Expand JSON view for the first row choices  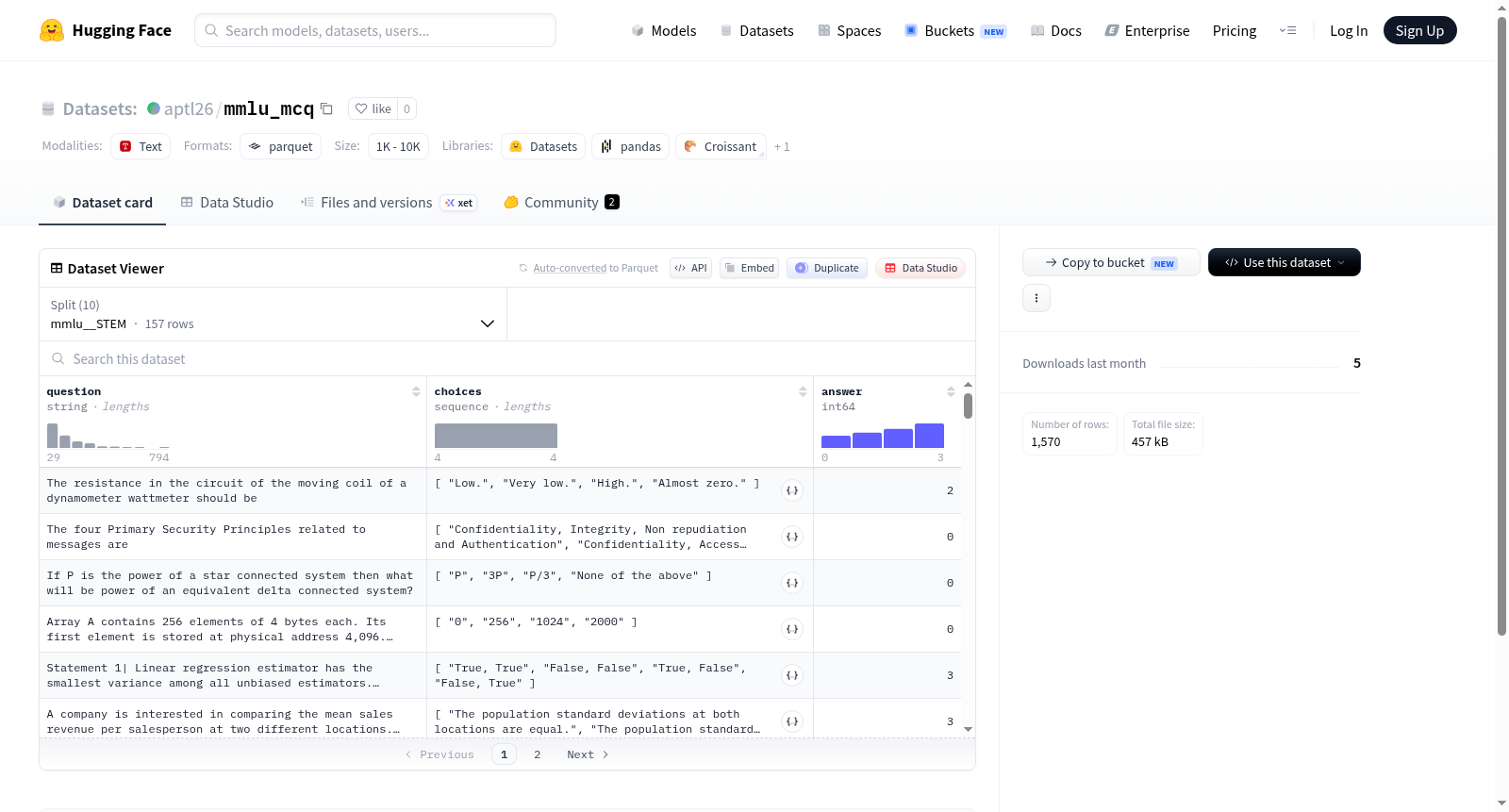coord(792,490)
